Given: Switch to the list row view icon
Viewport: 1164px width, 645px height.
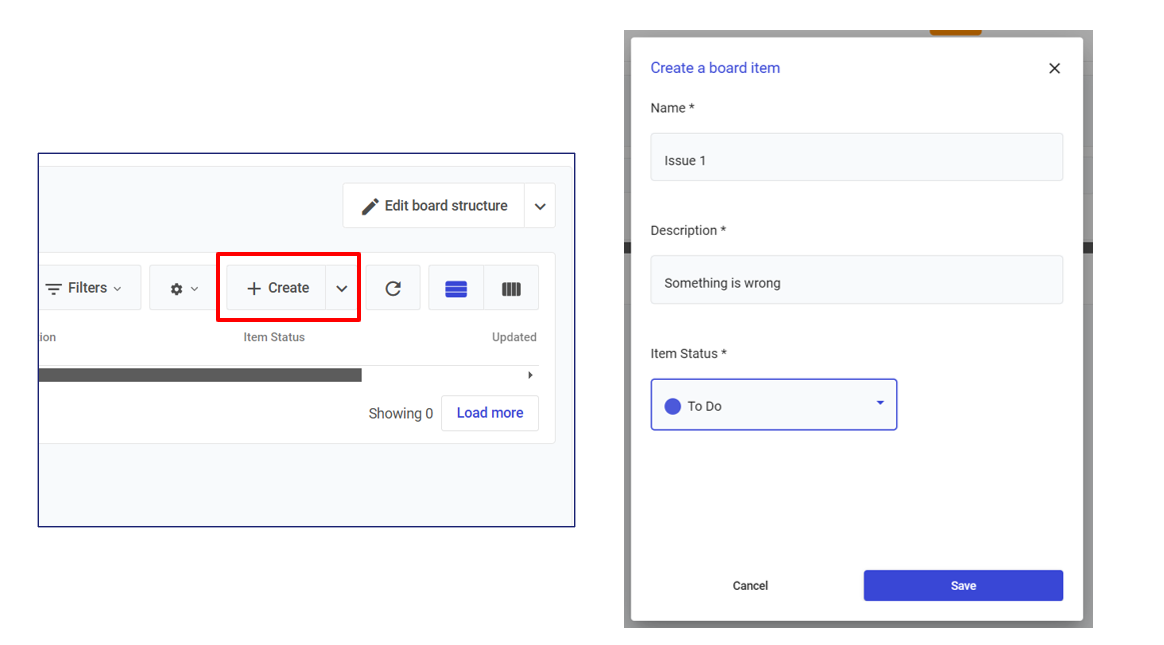Looking at the screenshot, I should pyautogui.click(x=456, y=288).
